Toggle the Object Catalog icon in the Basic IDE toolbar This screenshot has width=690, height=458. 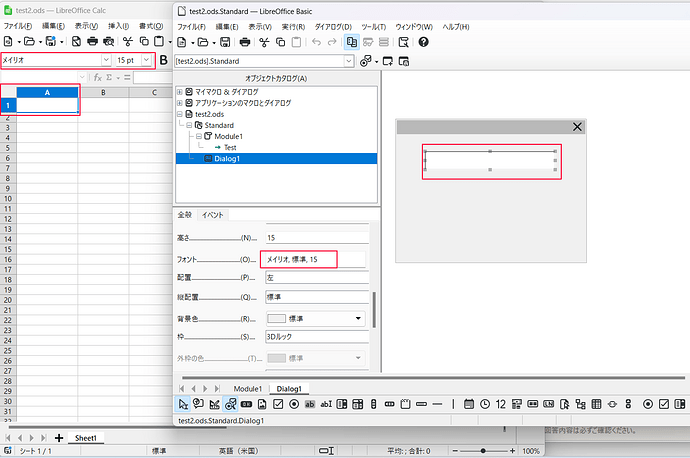352,42
